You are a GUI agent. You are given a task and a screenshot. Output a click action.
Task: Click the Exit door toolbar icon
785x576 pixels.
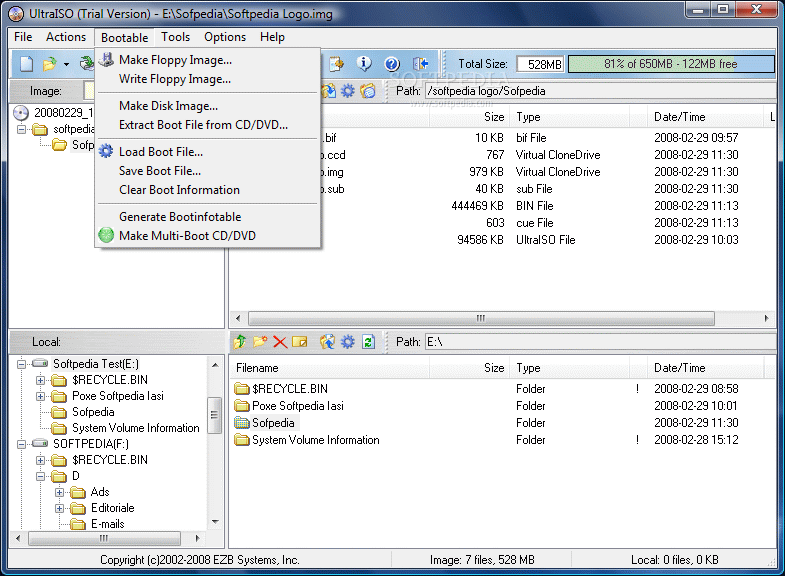coord(420,64)
